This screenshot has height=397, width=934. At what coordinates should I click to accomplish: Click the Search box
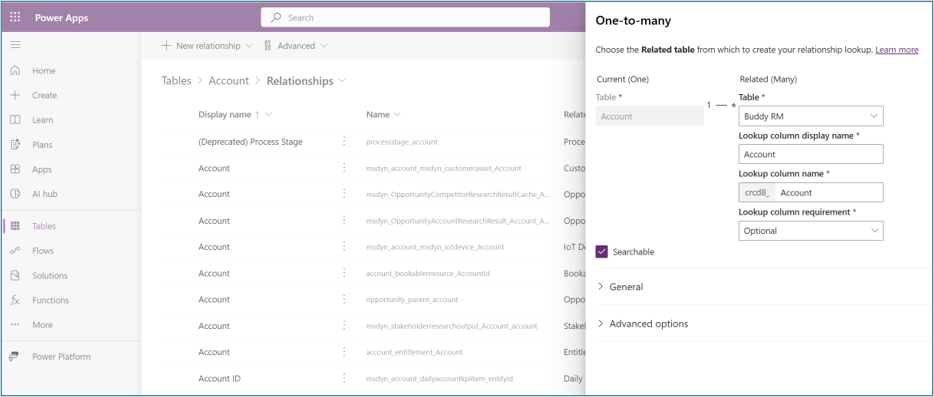pos(405,18)
